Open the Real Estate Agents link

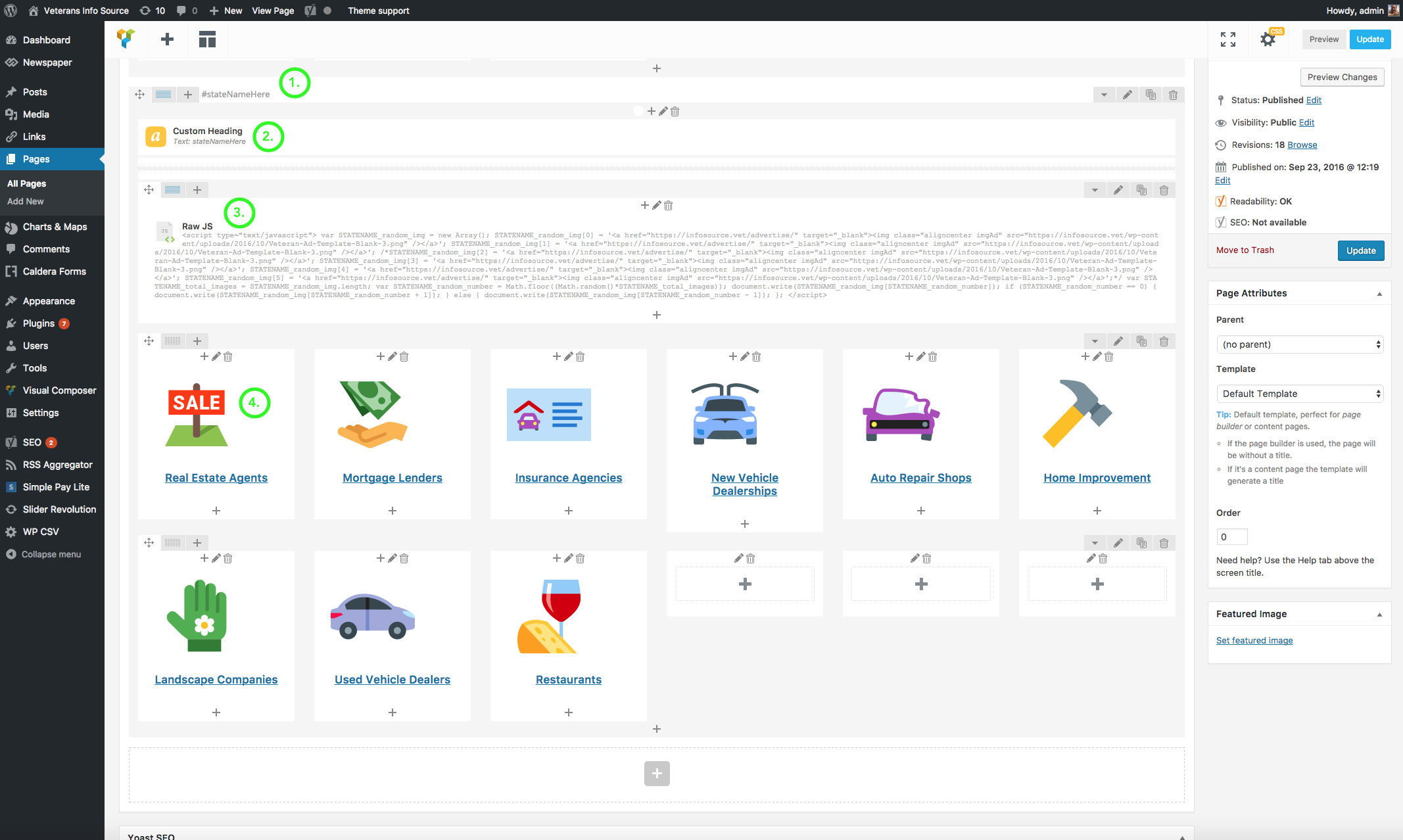pos(216,478)
